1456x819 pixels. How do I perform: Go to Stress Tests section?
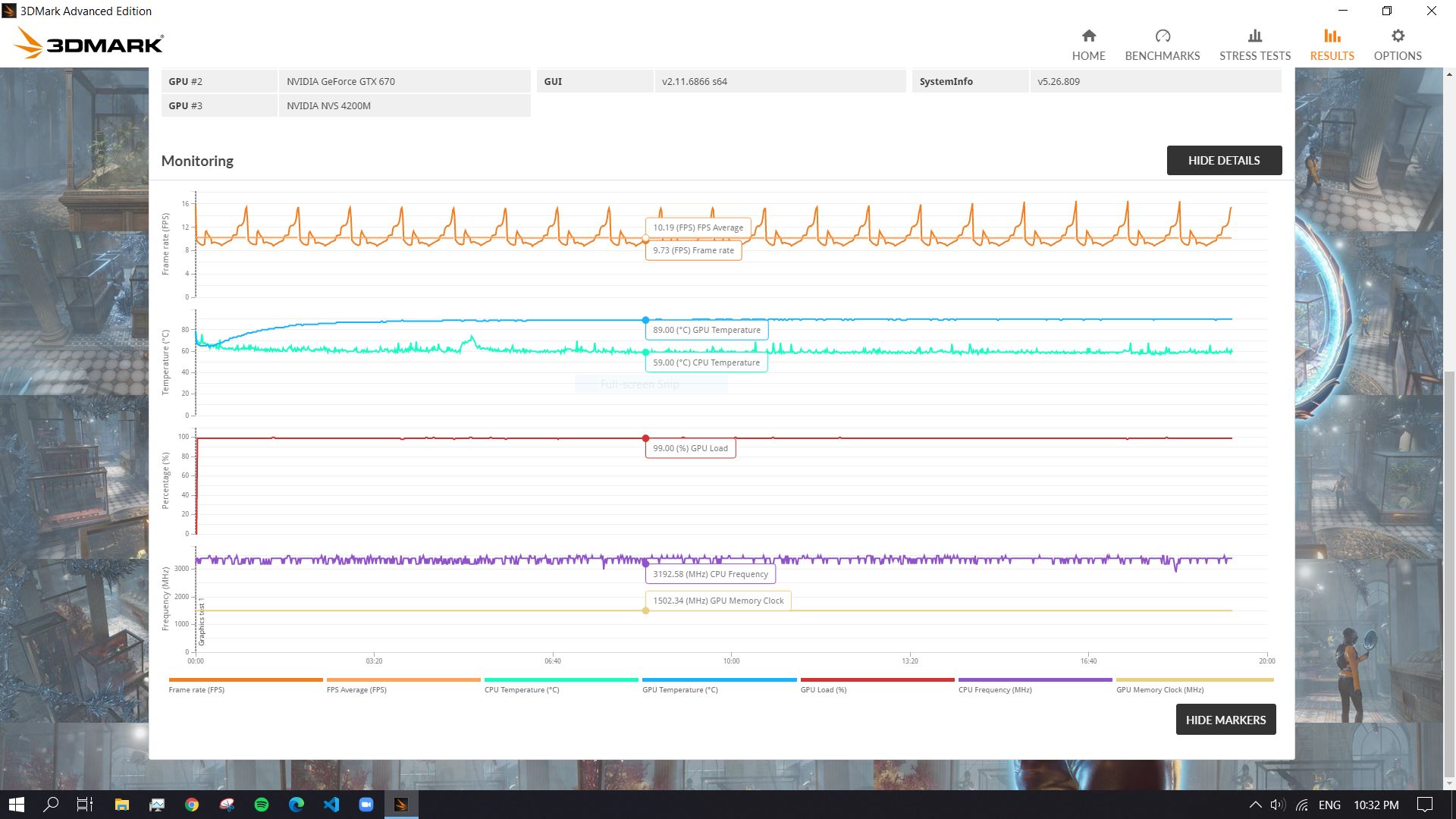click(1254, 45)
